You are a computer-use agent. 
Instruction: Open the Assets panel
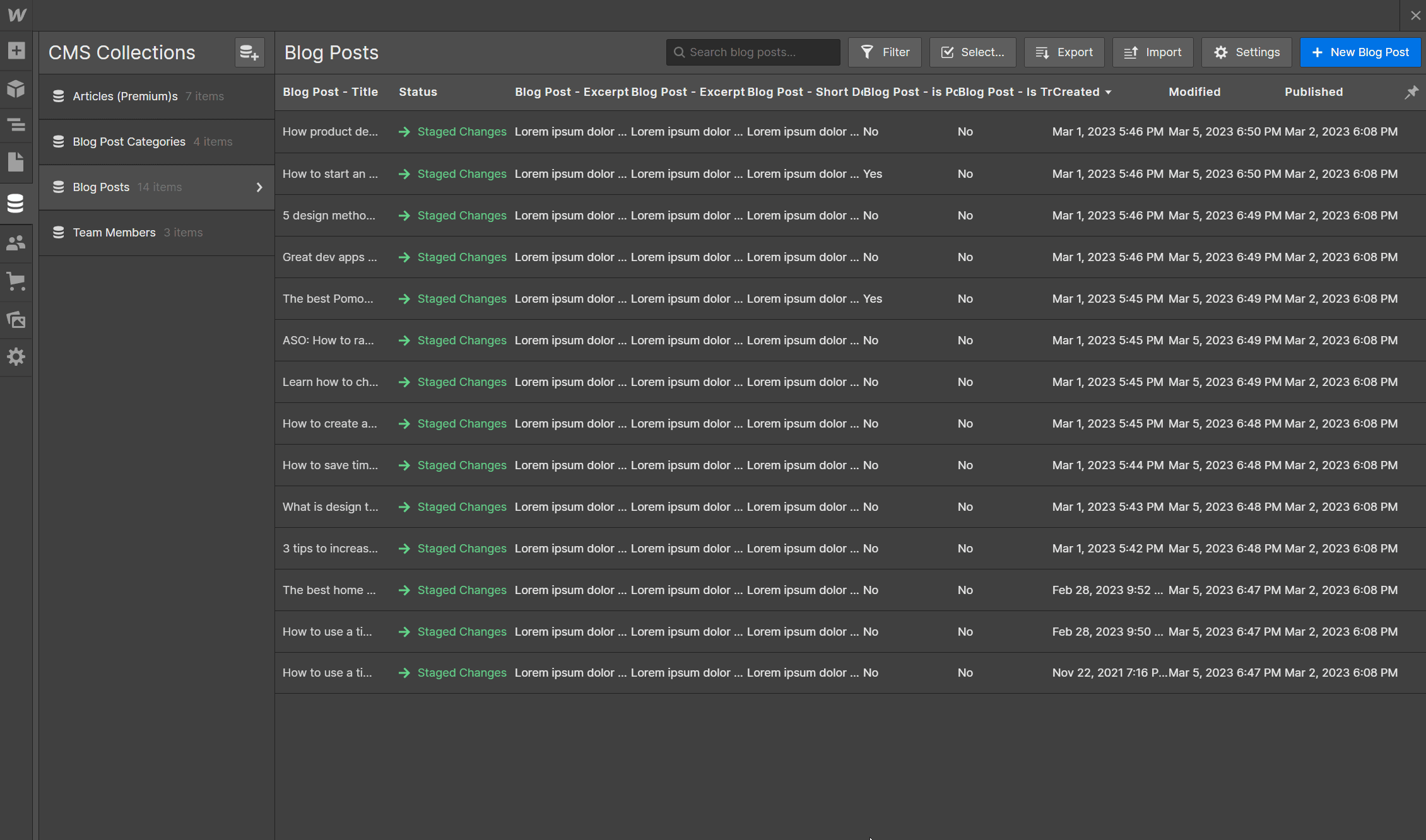click(16, 320)
